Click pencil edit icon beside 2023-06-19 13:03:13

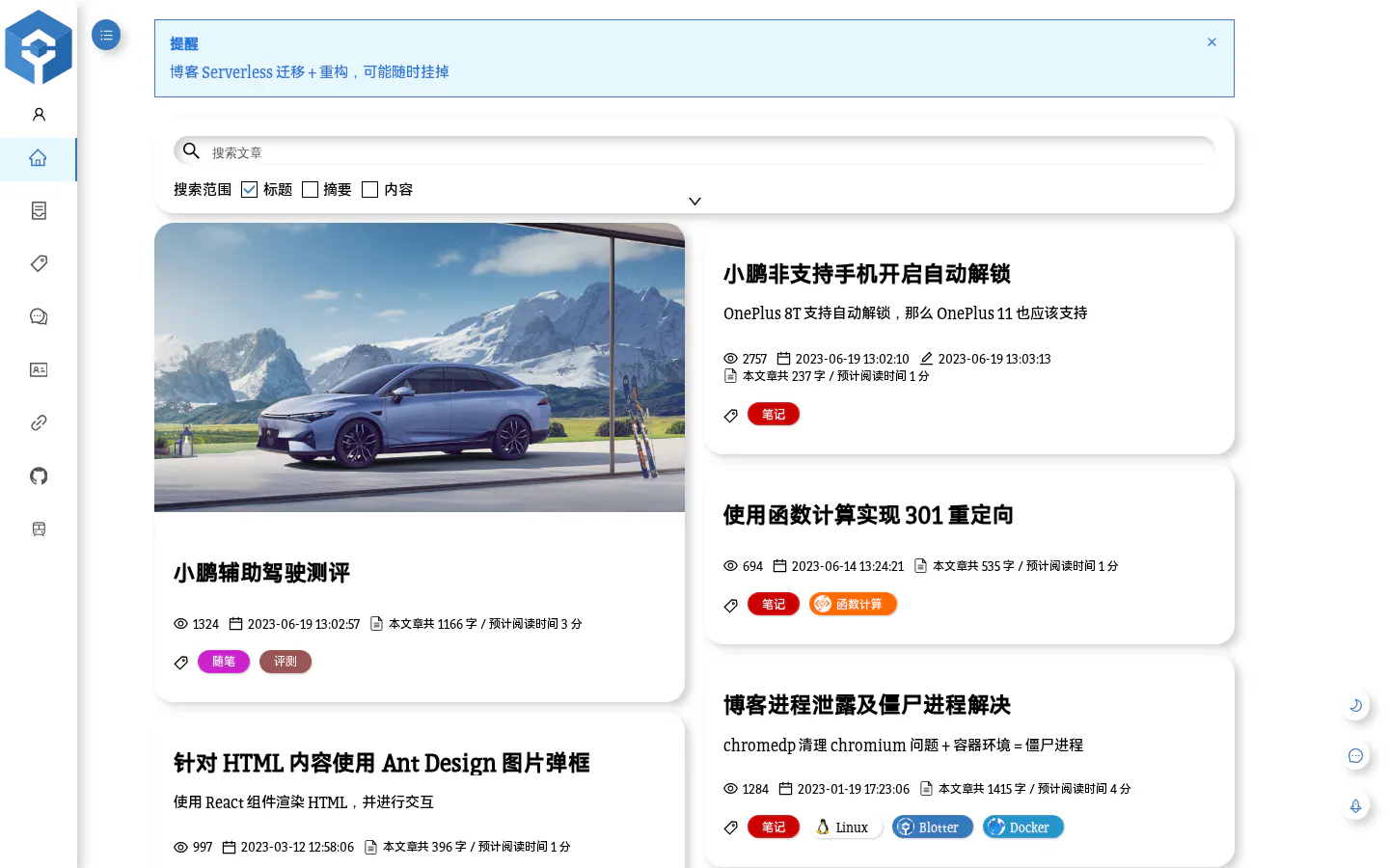(x=926, y=358)
